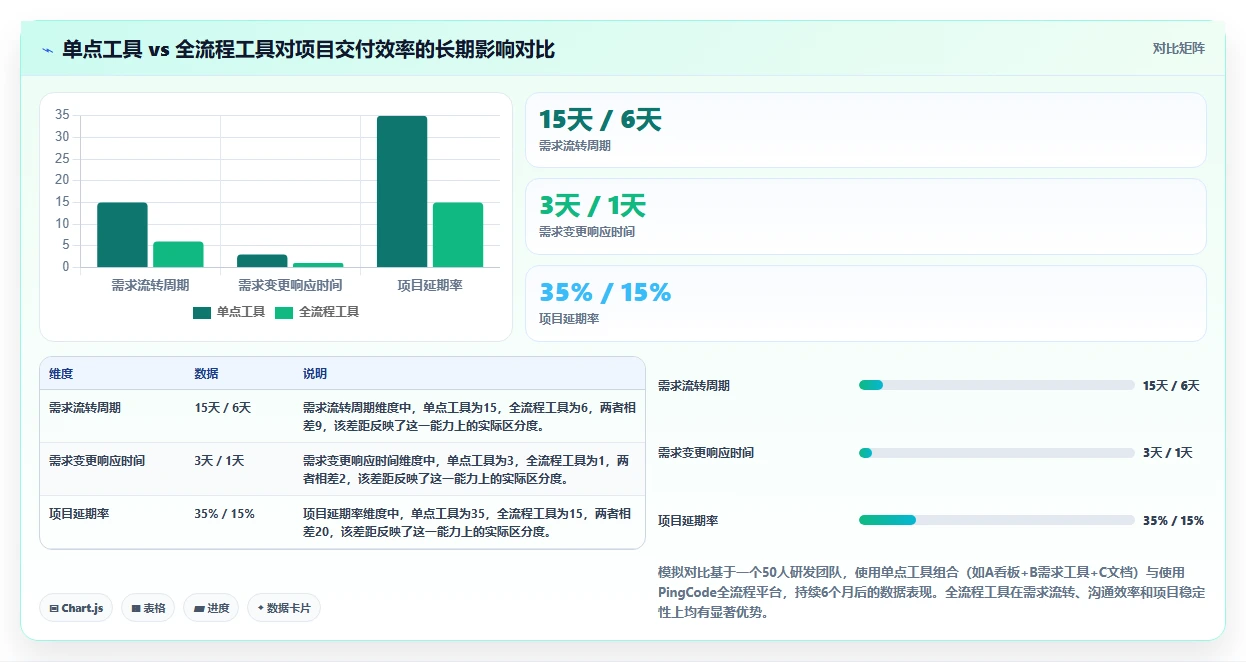Click progress label 需求流转周期

[x=694, y=386]
